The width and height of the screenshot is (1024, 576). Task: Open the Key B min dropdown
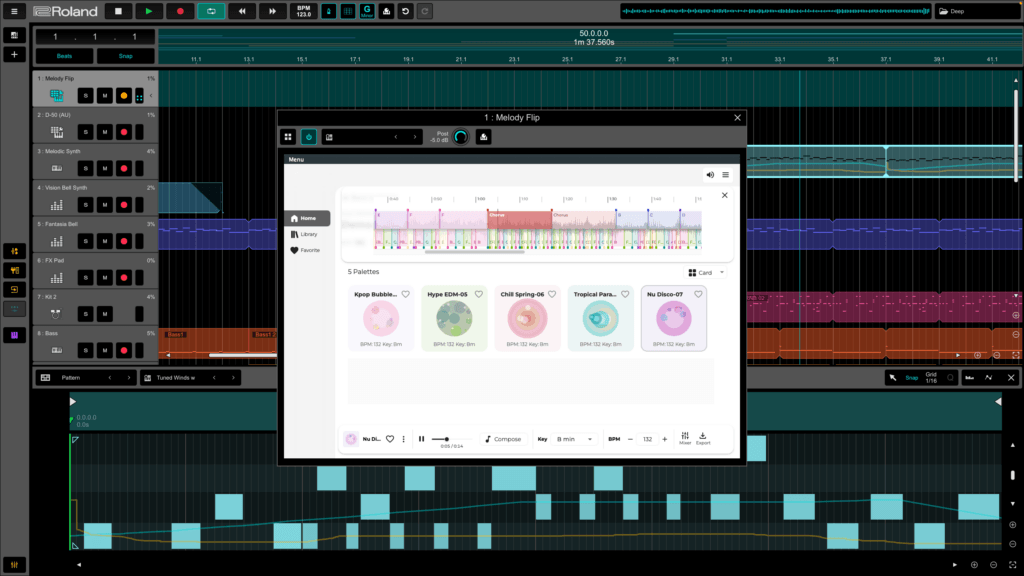[x=572, y=439]
